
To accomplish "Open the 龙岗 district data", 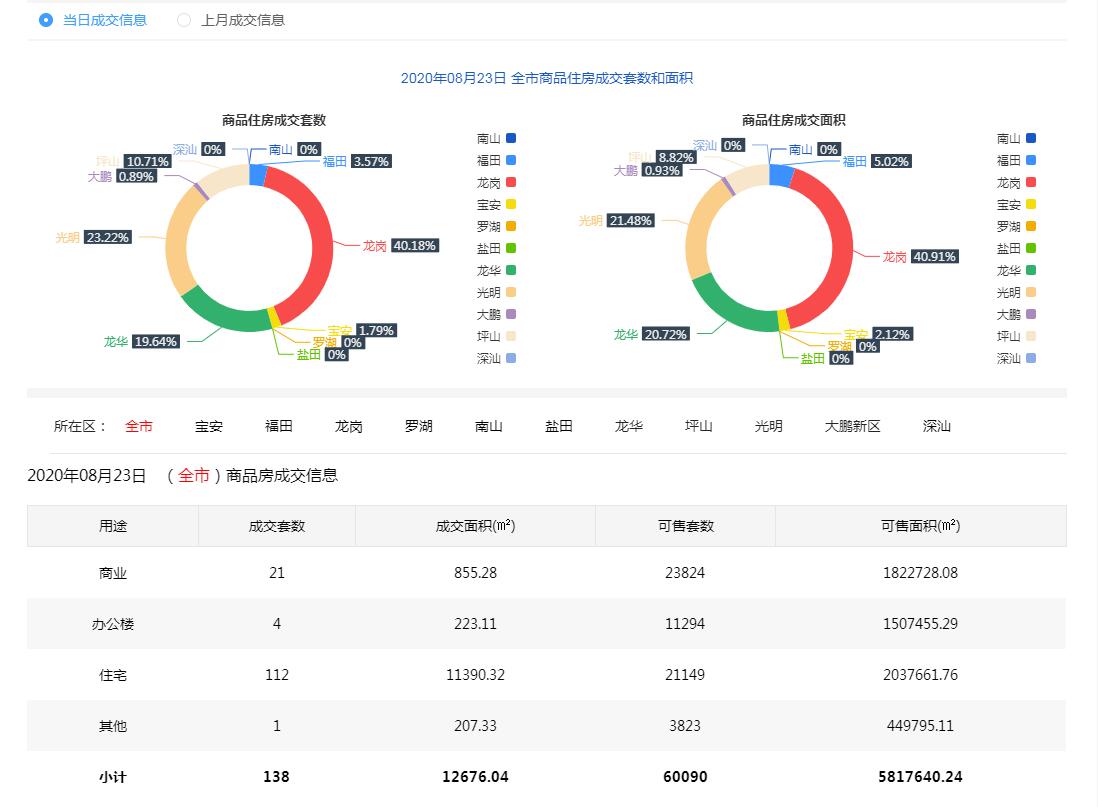I will coord(349,426).
